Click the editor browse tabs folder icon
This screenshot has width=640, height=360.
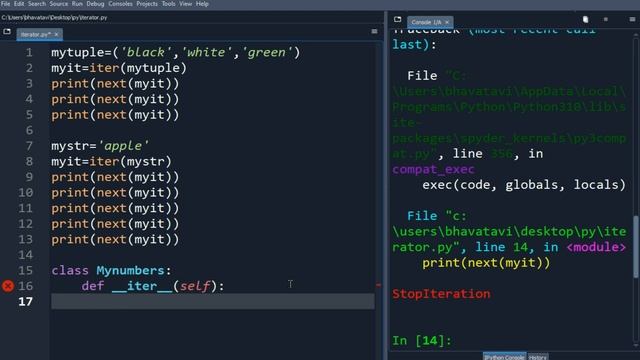[7, 31]
